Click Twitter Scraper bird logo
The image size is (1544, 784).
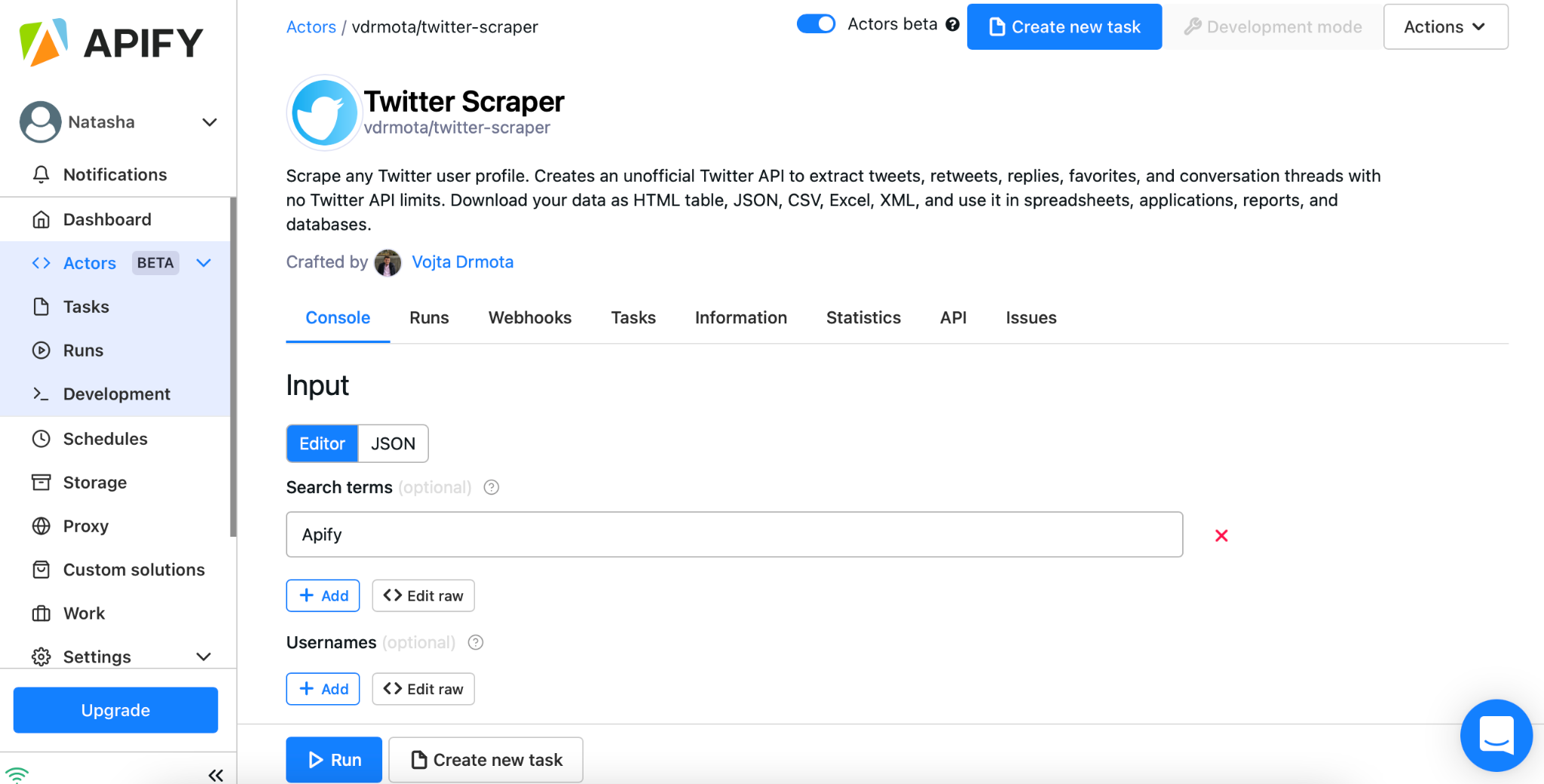[324, 113]
